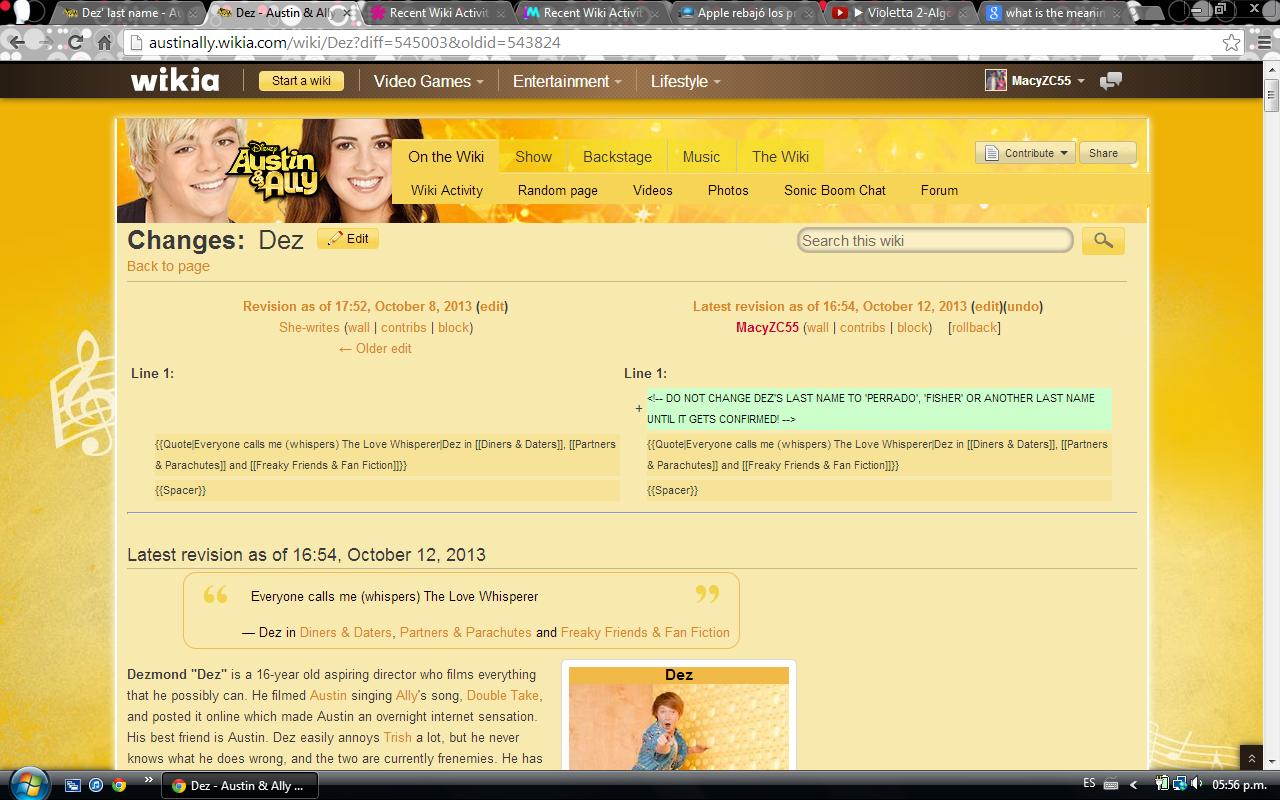Click the Dez infobox photo
The height and width of the screenshot is (800, 1280).
[x=679, y=726]
